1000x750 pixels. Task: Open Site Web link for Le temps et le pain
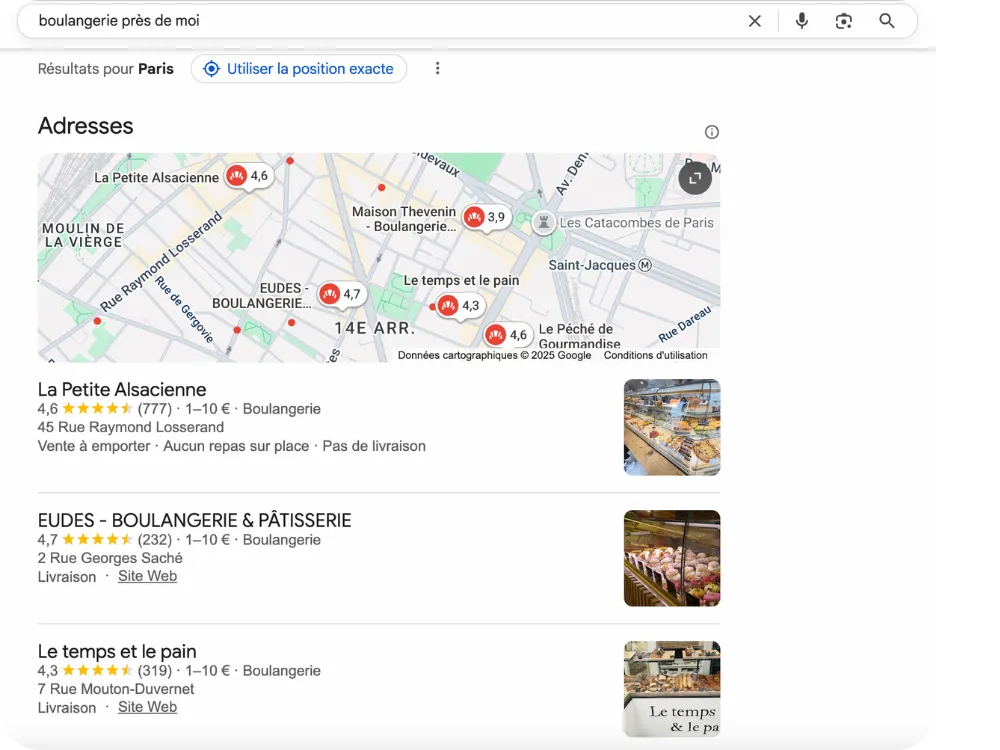pos(147,707)
